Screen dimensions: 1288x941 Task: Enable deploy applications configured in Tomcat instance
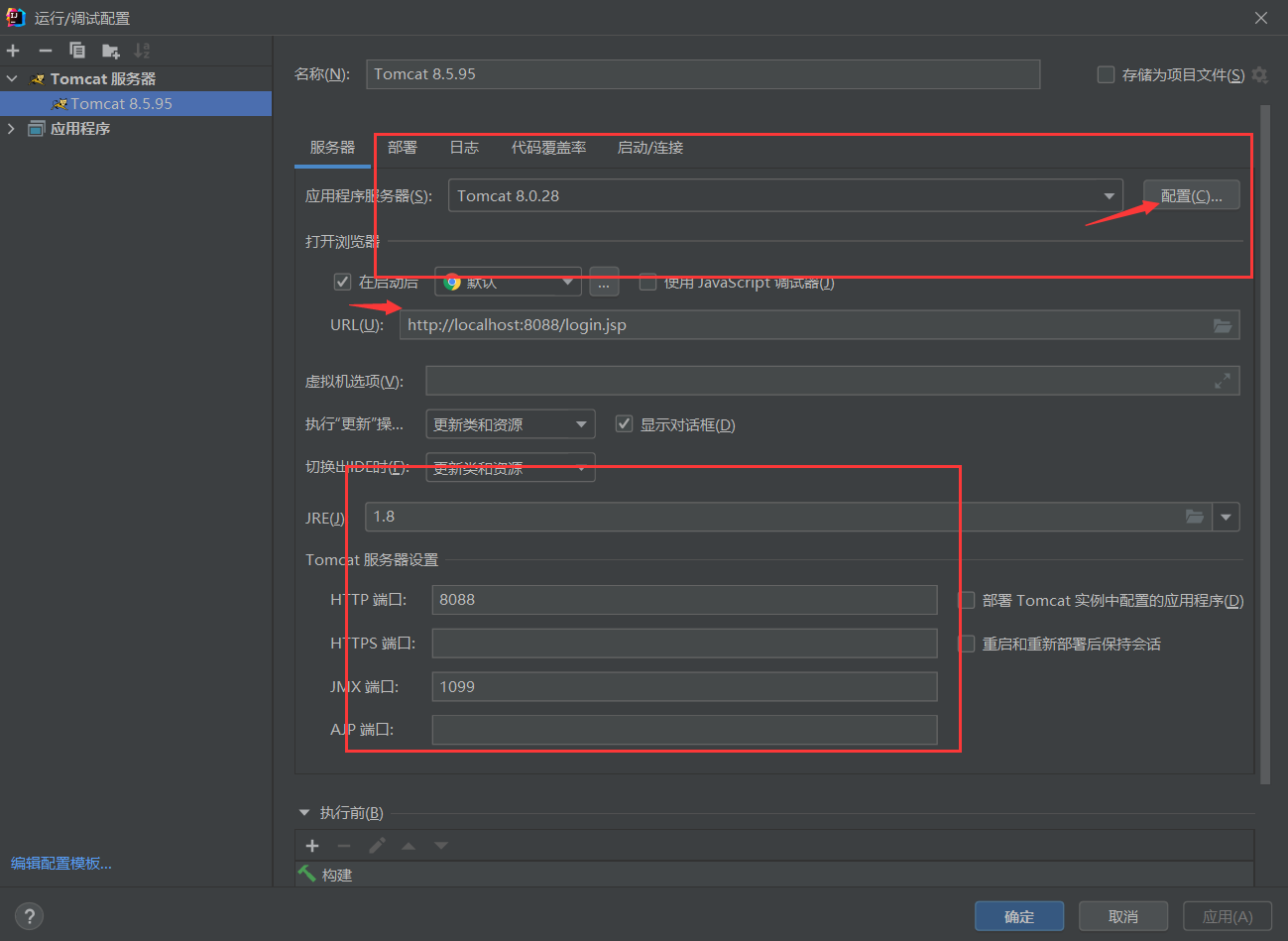pyautogui.click(x=966, y=600)
